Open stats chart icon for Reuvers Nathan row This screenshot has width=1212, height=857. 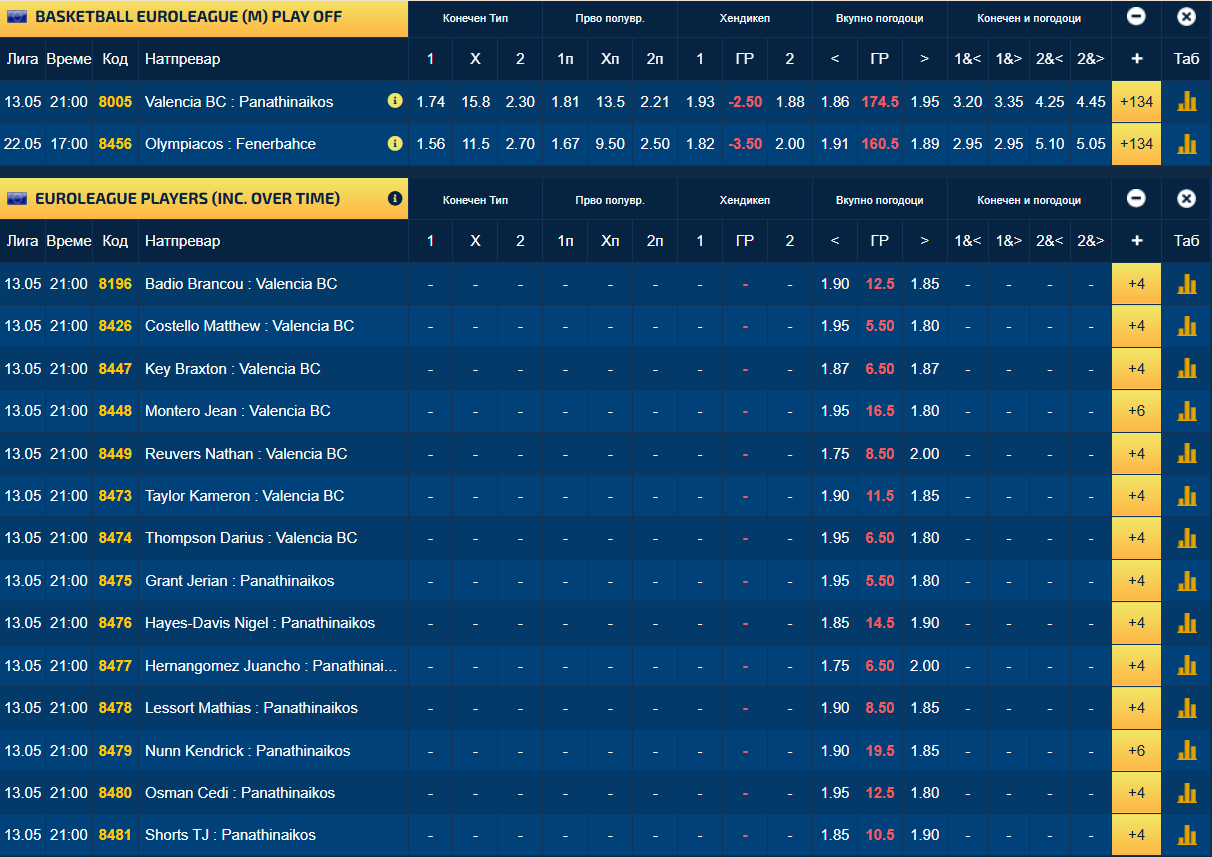pyautogui.click(x=1187, y=454)
